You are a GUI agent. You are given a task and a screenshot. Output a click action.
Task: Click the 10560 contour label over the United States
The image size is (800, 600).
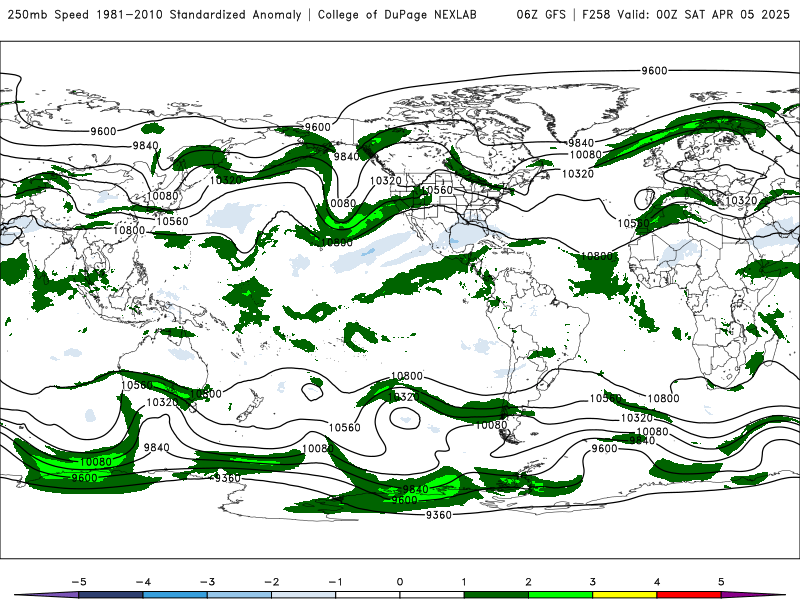tap(438, 190)
